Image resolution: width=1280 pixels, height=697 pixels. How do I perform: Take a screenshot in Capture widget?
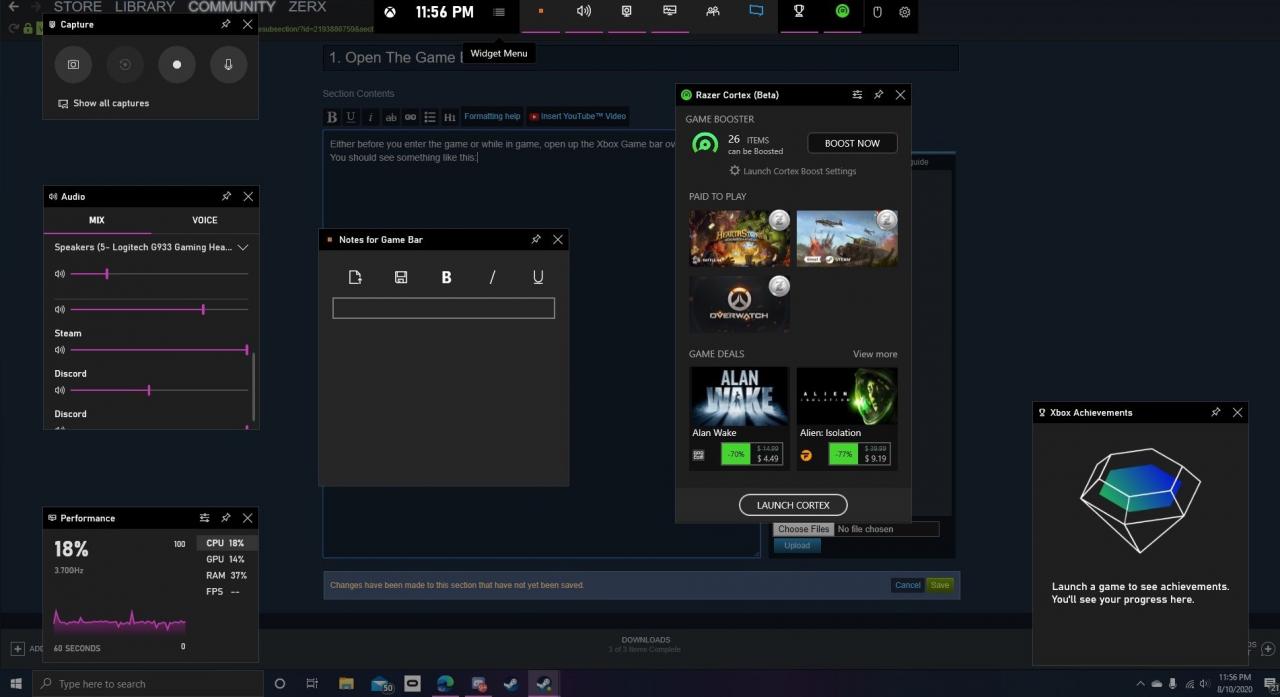[73, 64]
